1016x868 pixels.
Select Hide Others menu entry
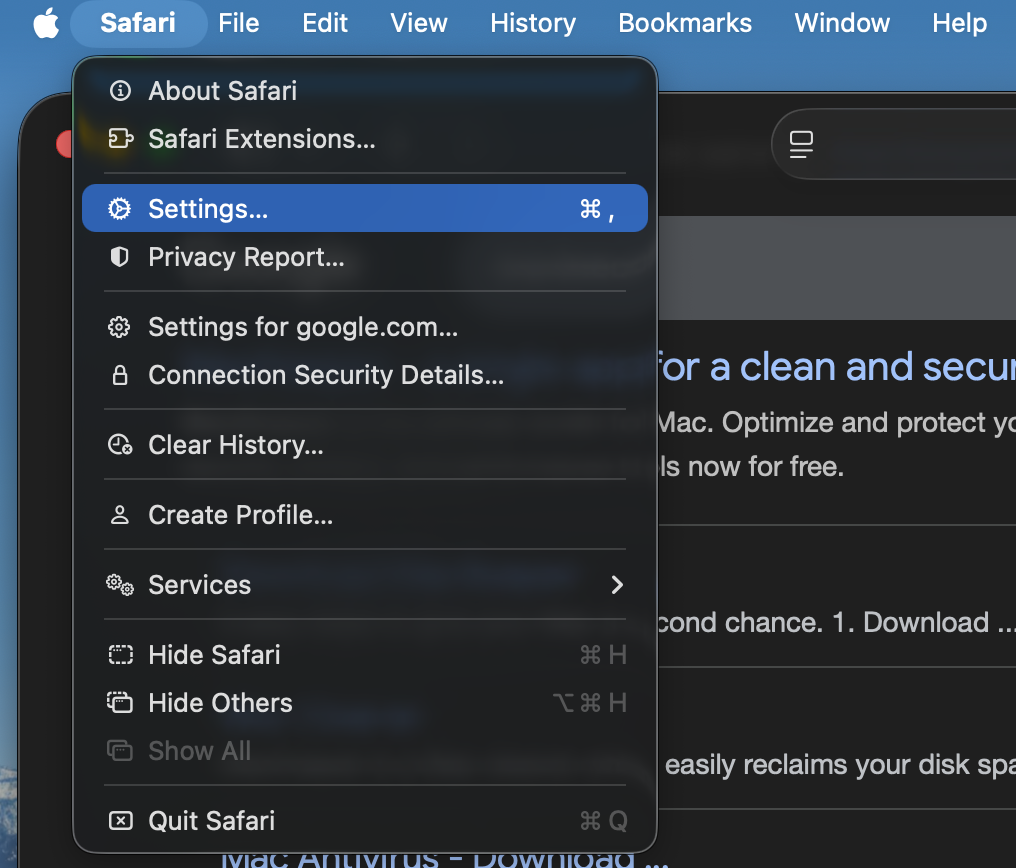point(221,703)
